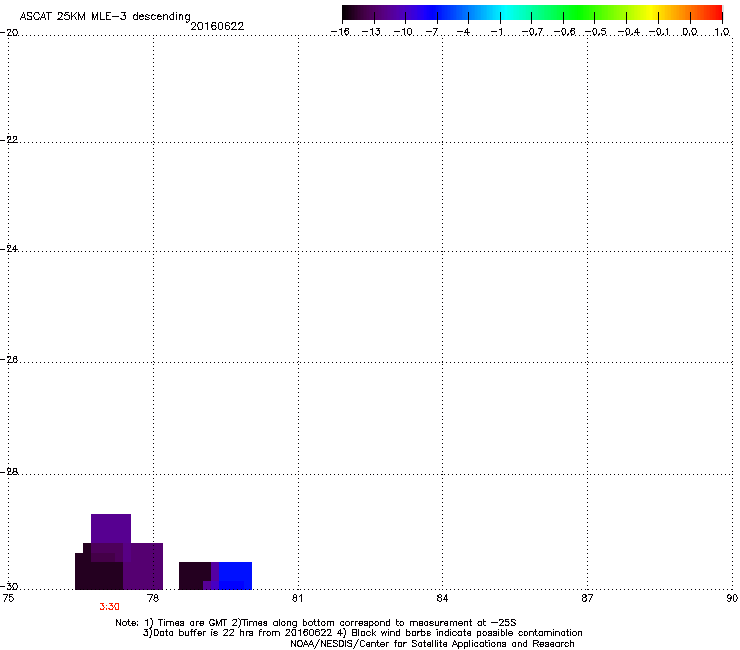Click the -22 latitude axis label
This screenshot has height=650, width=740.
(9, 140)
